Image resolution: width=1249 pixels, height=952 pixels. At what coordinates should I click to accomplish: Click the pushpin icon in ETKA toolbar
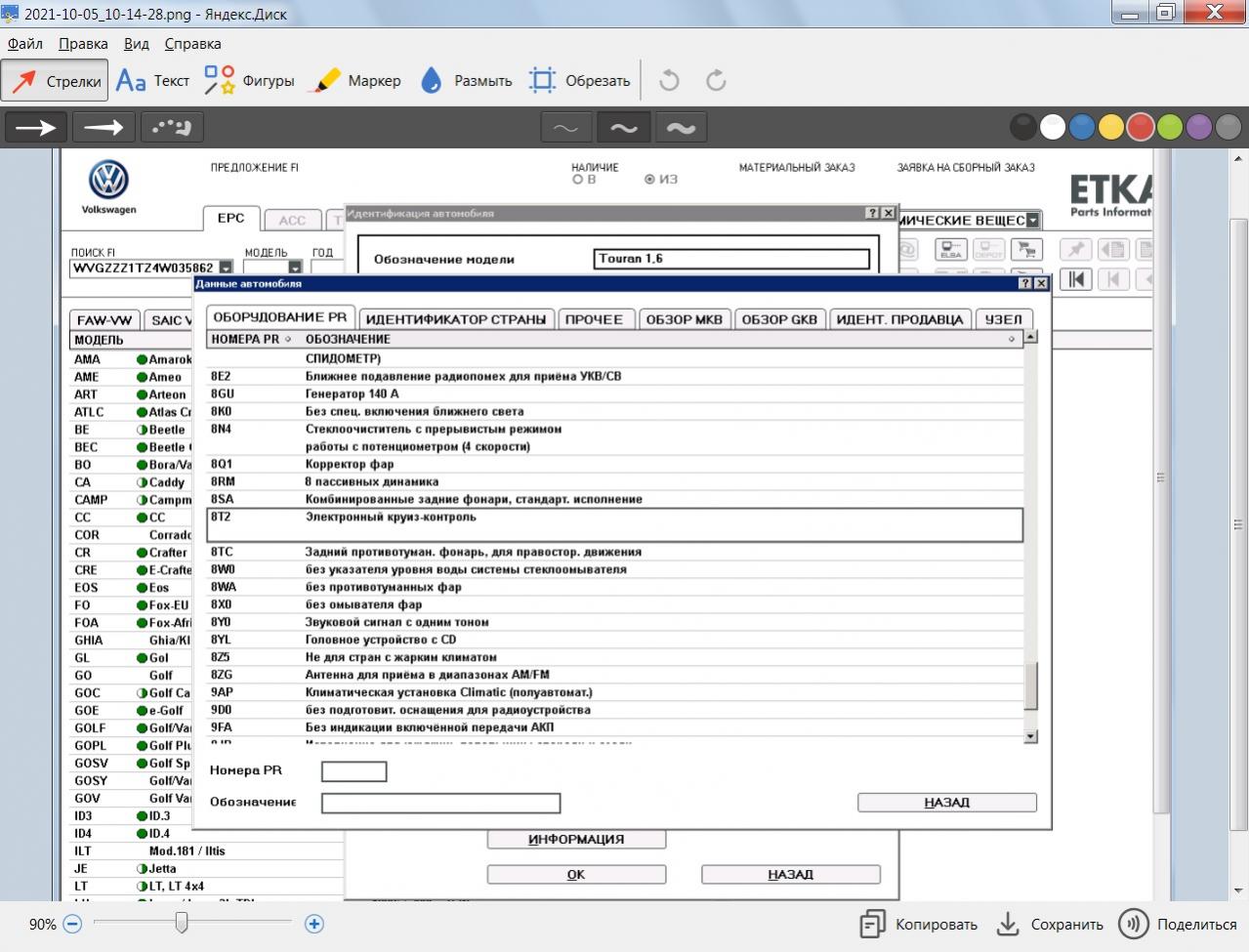click(1076, 250)
